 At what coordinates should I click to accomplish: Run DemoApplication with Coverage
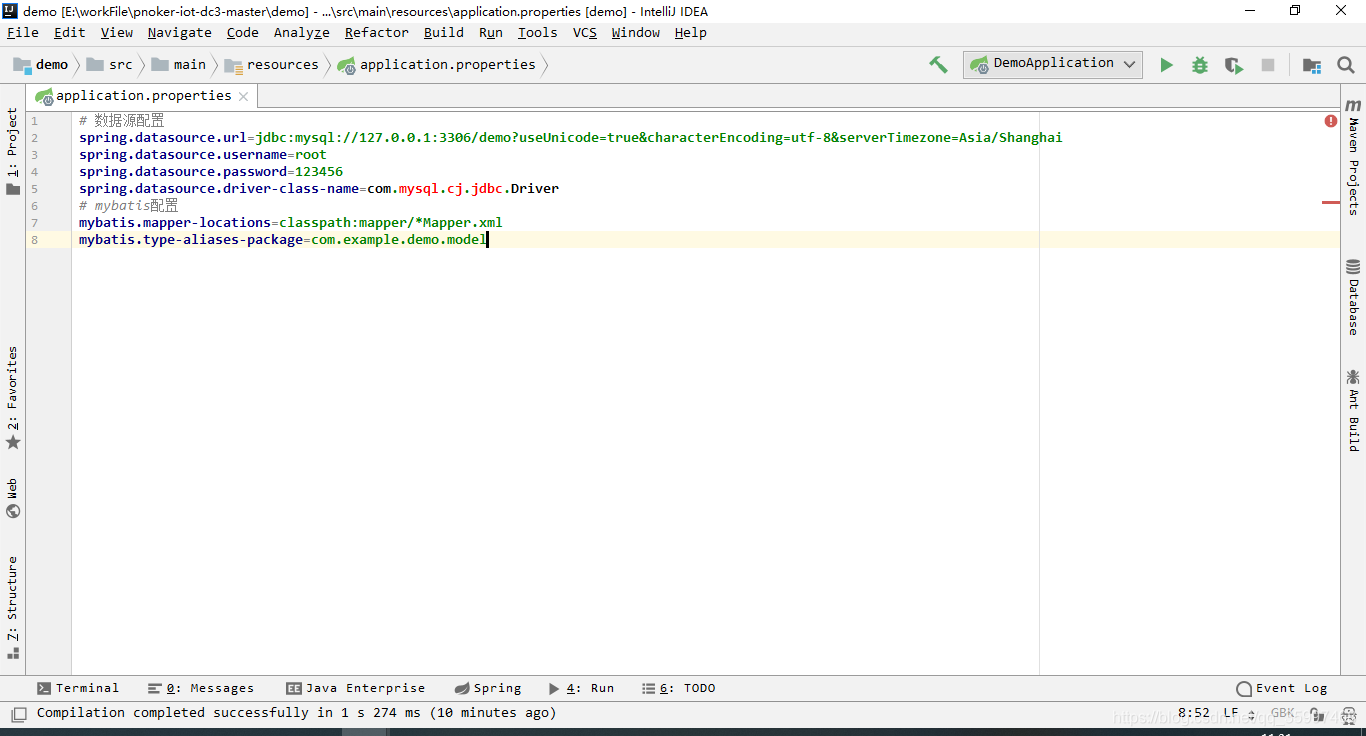tap(1233, 64)
